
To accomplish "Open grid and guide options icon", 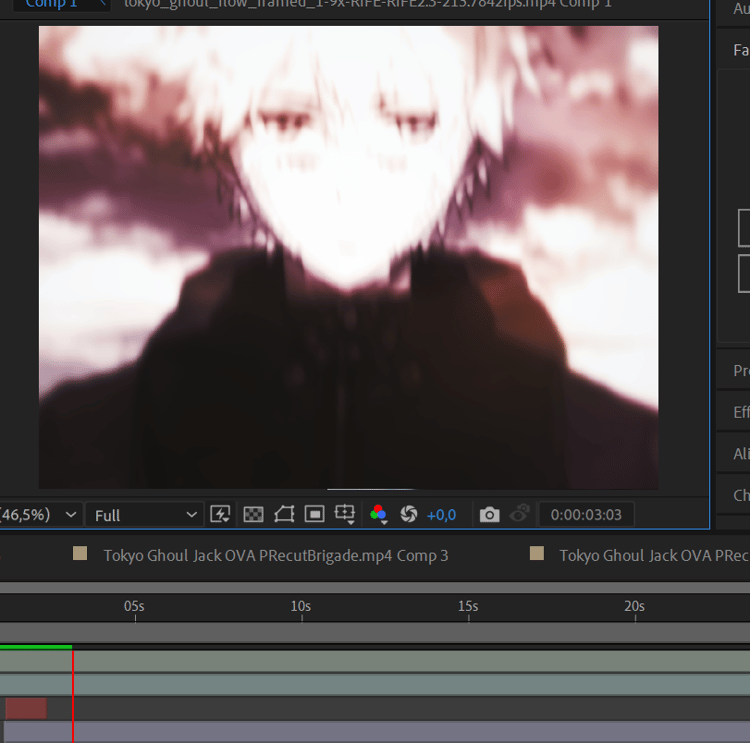I will 345,515.
